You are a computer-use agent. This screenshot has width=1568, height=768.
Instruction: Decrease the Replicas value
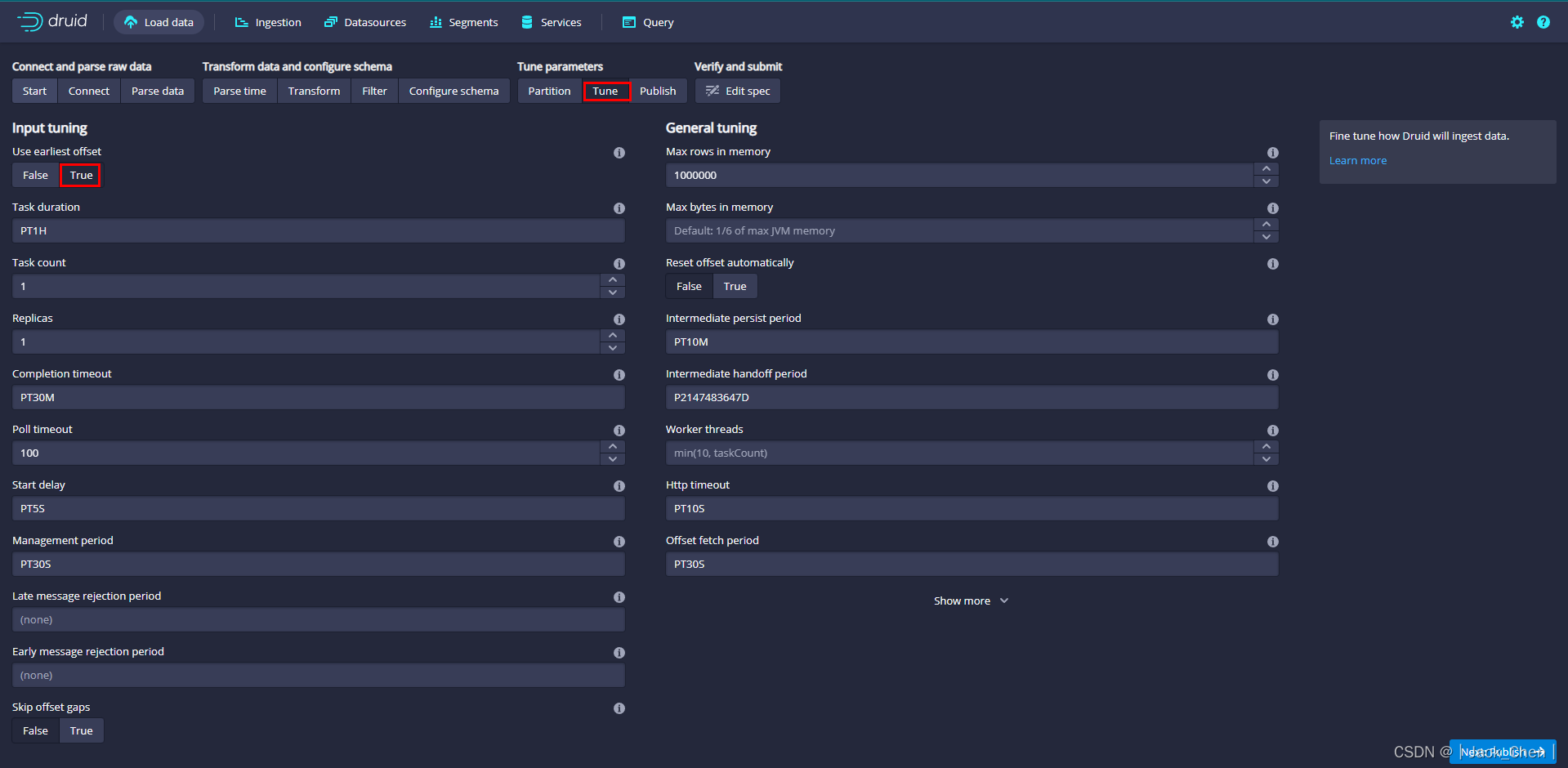click(613, 348)
